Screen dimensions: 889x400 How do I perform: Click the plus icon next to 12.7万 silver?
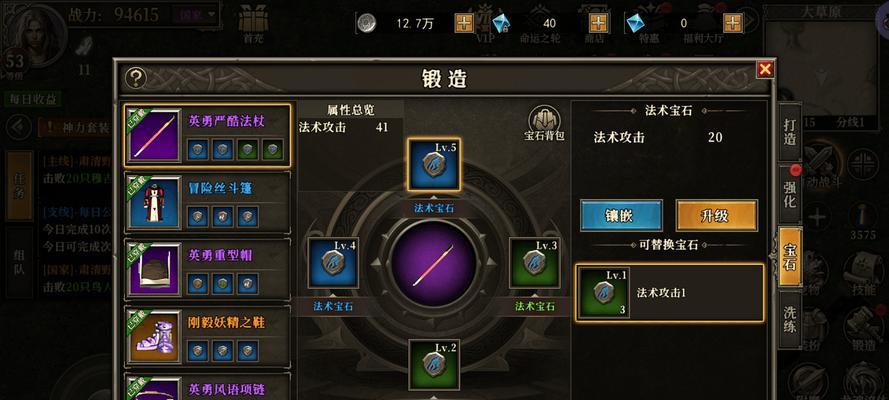464,23
